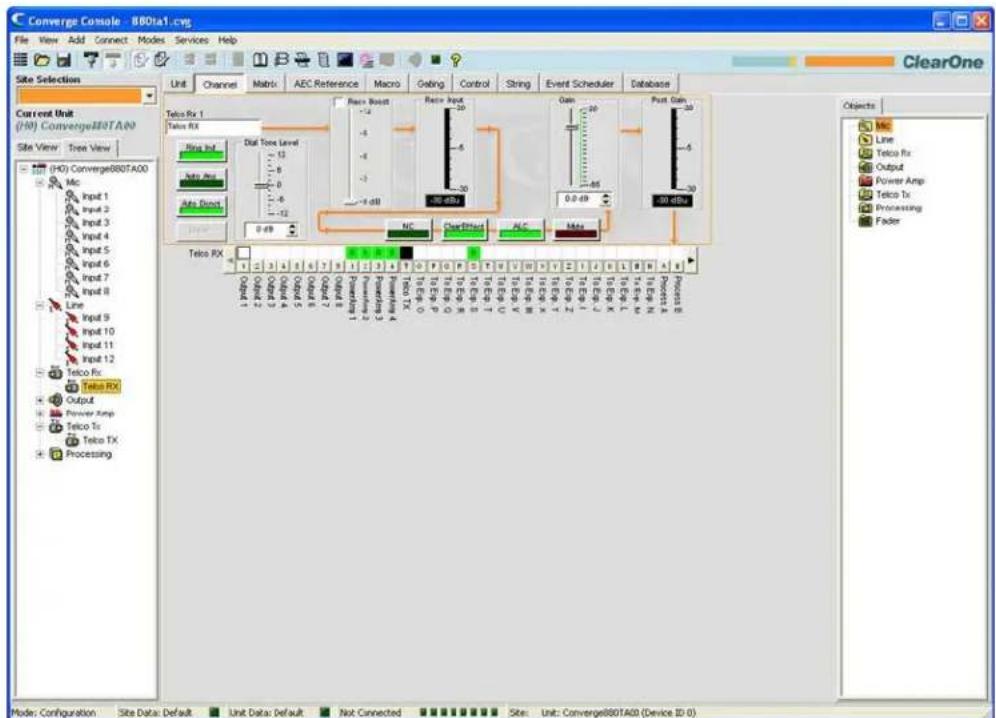Select Telco Tx object in Objects panel

pos(884,194)
